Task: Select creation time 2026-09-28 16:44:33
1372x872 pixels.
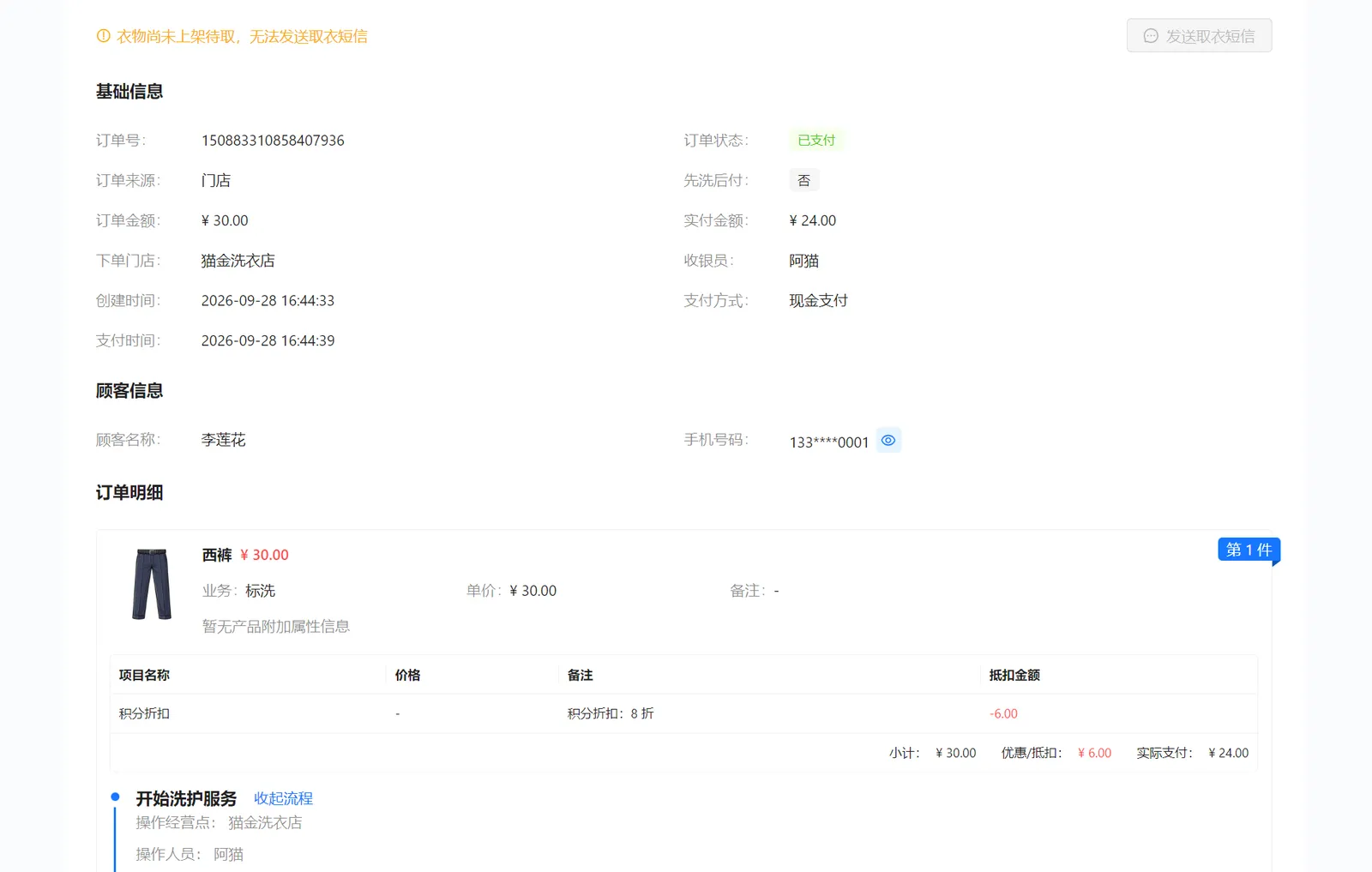Action: click(268, 301)
